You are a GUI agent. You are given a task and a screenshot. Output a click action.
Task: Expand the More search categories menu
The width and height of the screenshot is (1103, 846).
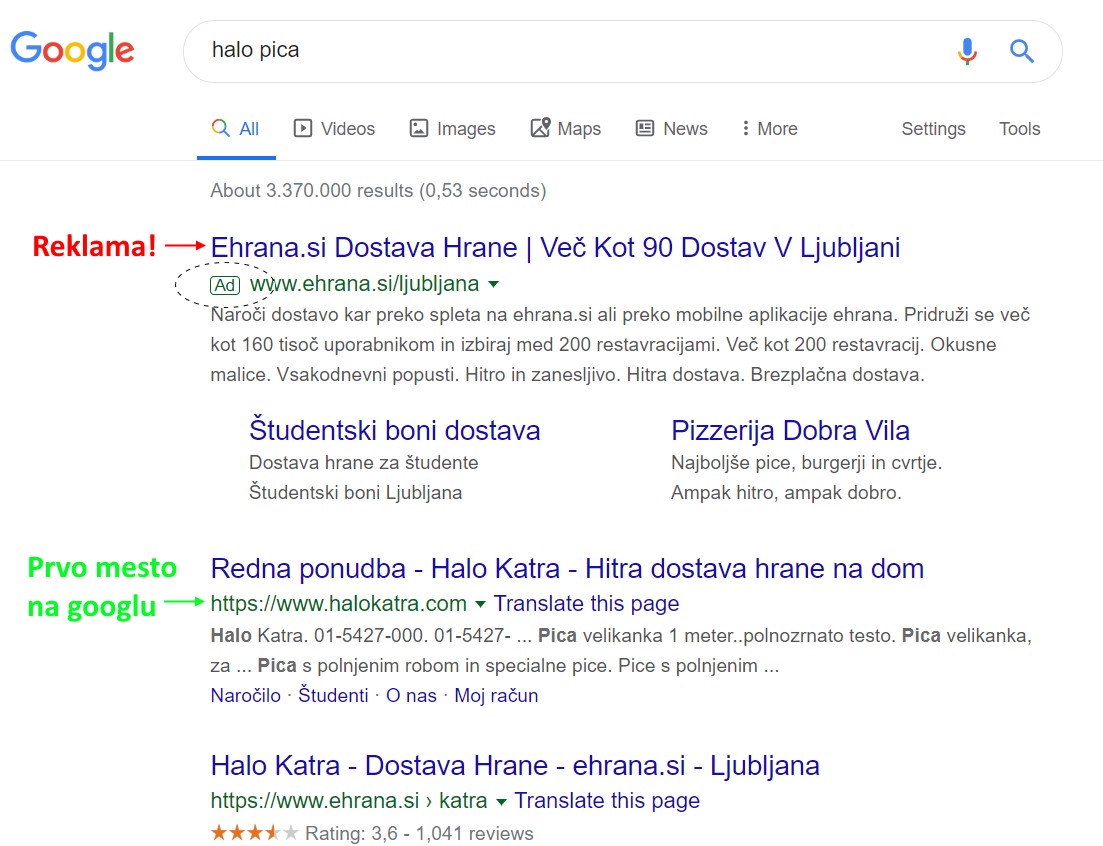768,129
